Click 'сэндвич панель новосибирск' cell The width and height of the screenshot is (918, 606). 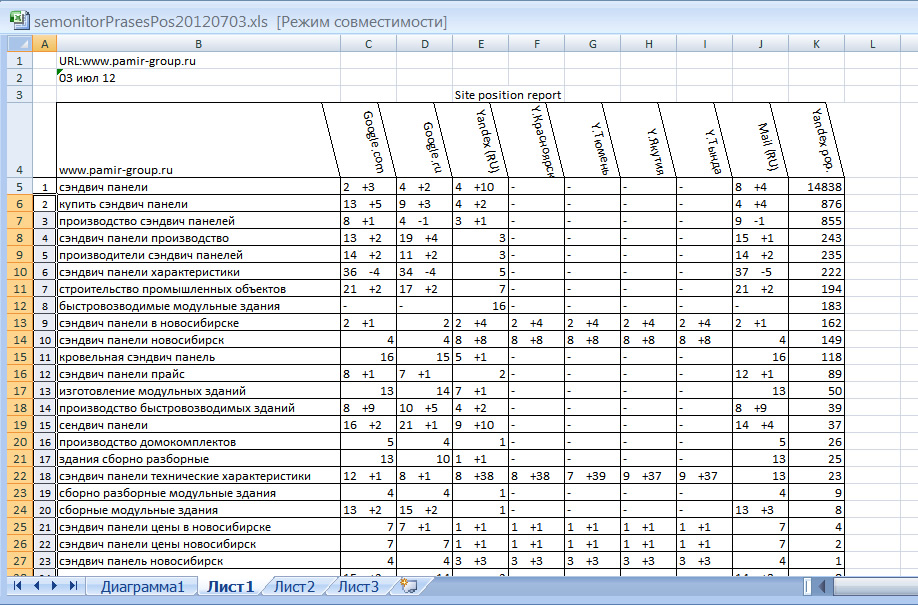point(198,561)
